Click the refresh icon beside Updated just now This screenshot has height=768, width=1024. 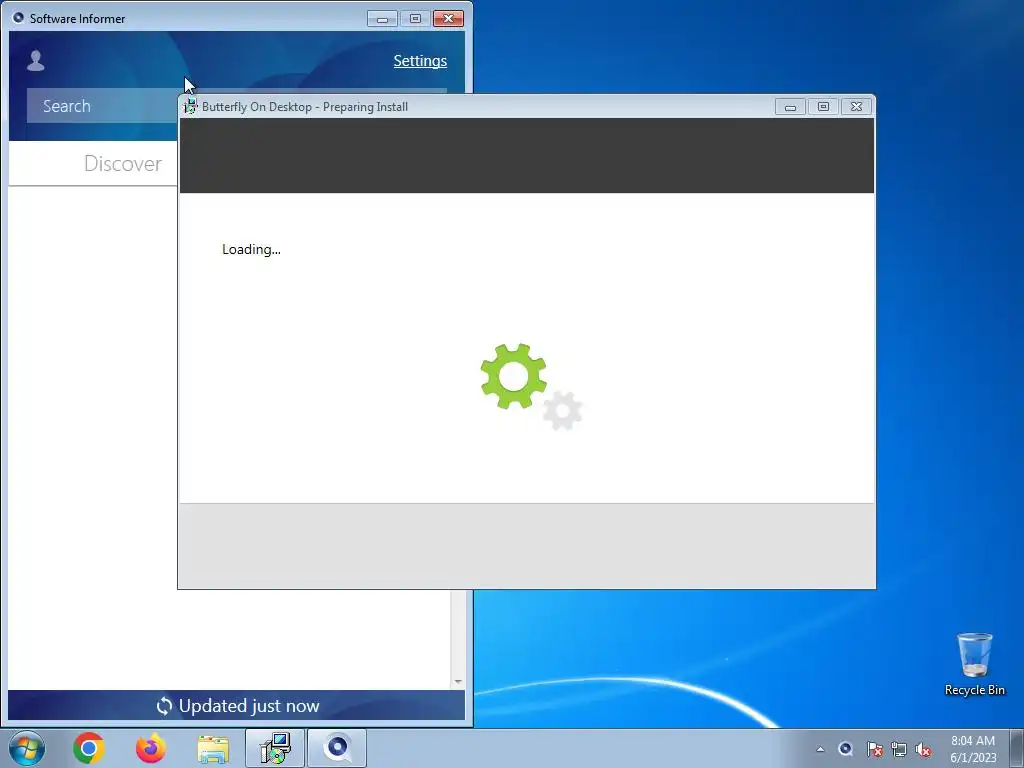(x=164, y=706)
